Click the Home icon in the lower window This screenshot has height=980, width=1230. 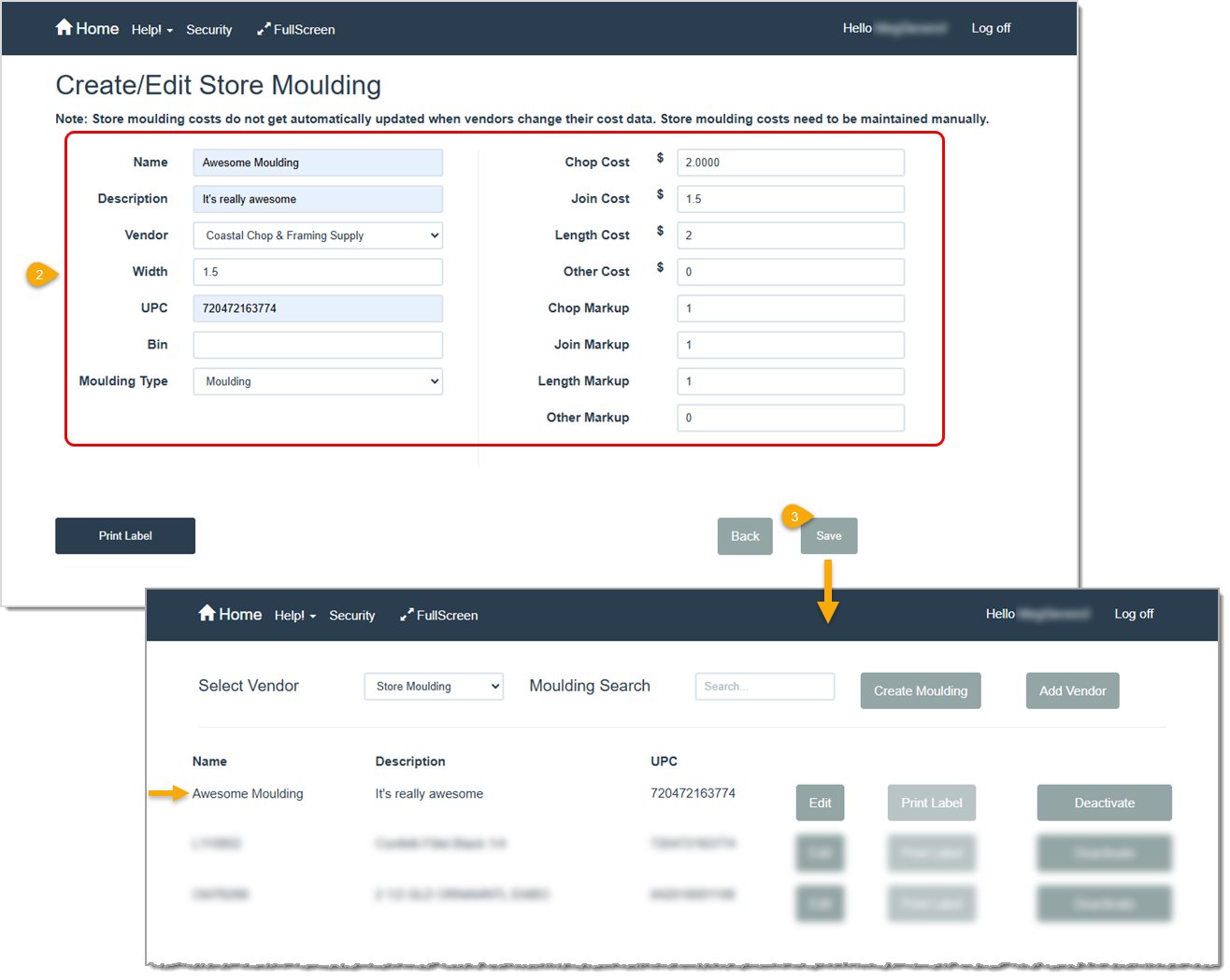(207, 614)
